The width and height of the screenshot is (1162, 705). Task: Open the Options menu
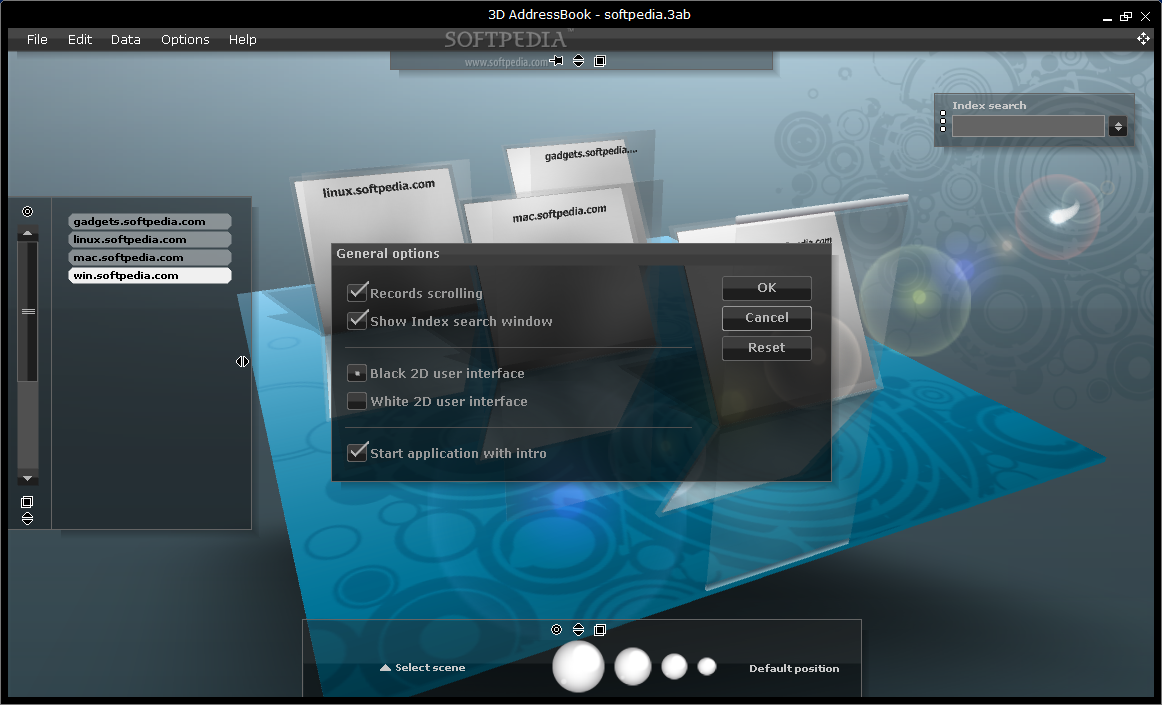coord(185,39)
